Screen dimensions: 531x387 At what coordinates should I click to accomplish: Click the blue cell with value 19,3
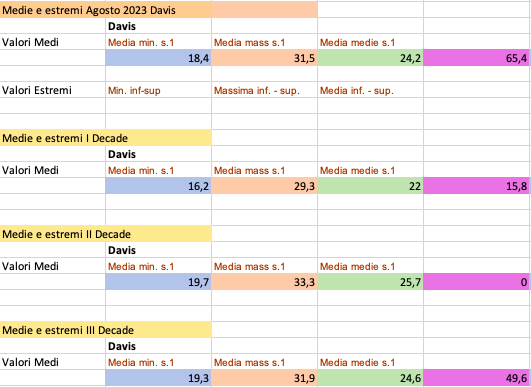coord(158,378)
